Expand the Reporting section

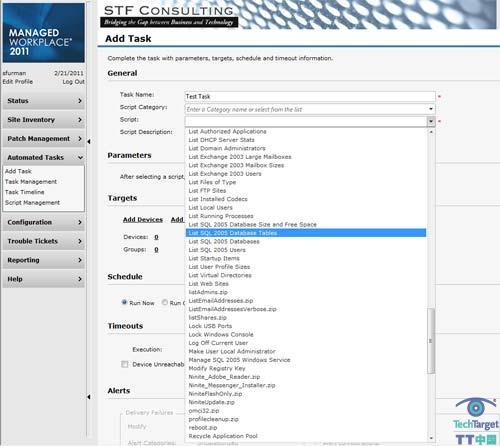pyautogui.click(x=43, y=260)
